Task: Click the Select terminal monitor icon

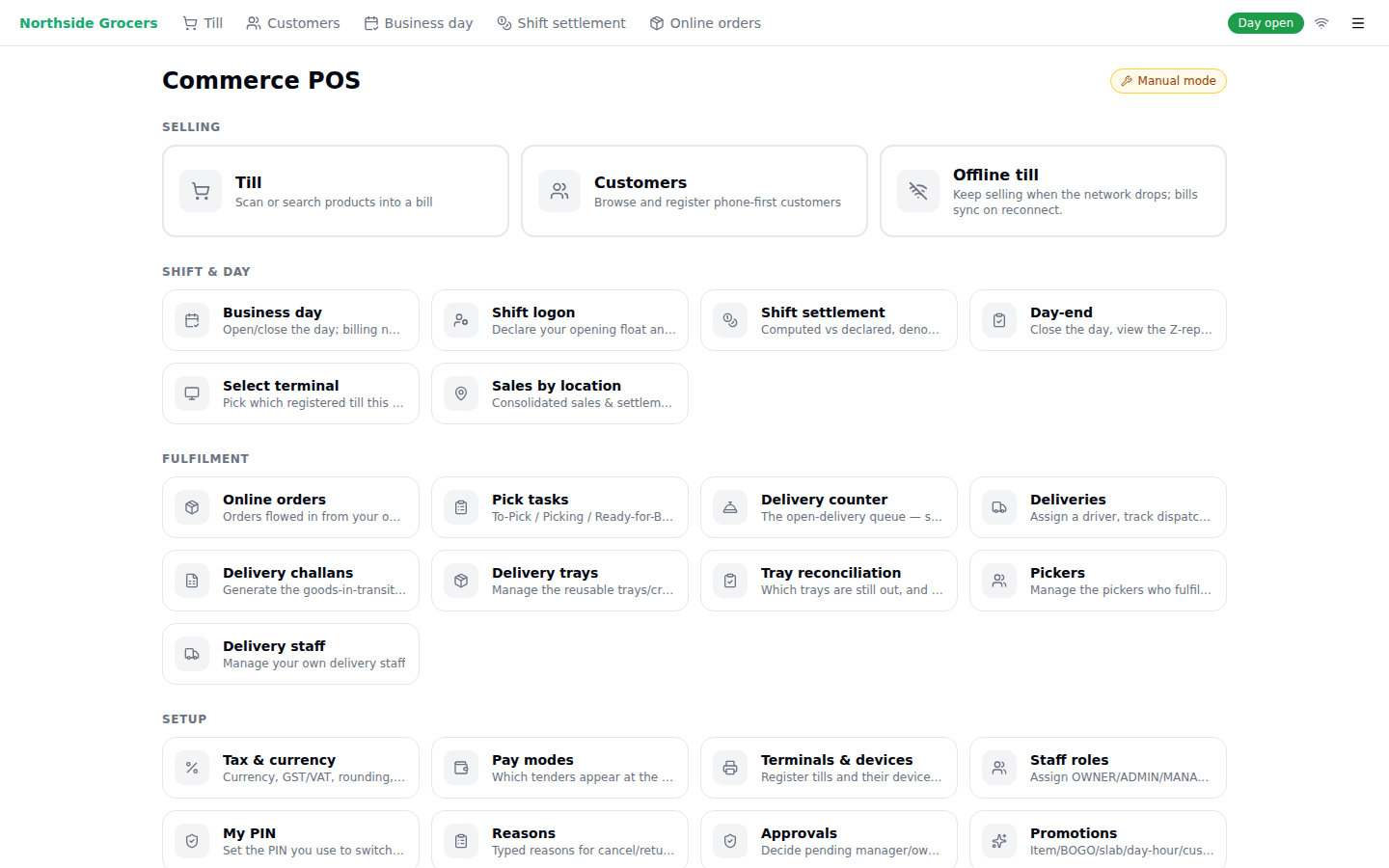Action: [192, 393]
